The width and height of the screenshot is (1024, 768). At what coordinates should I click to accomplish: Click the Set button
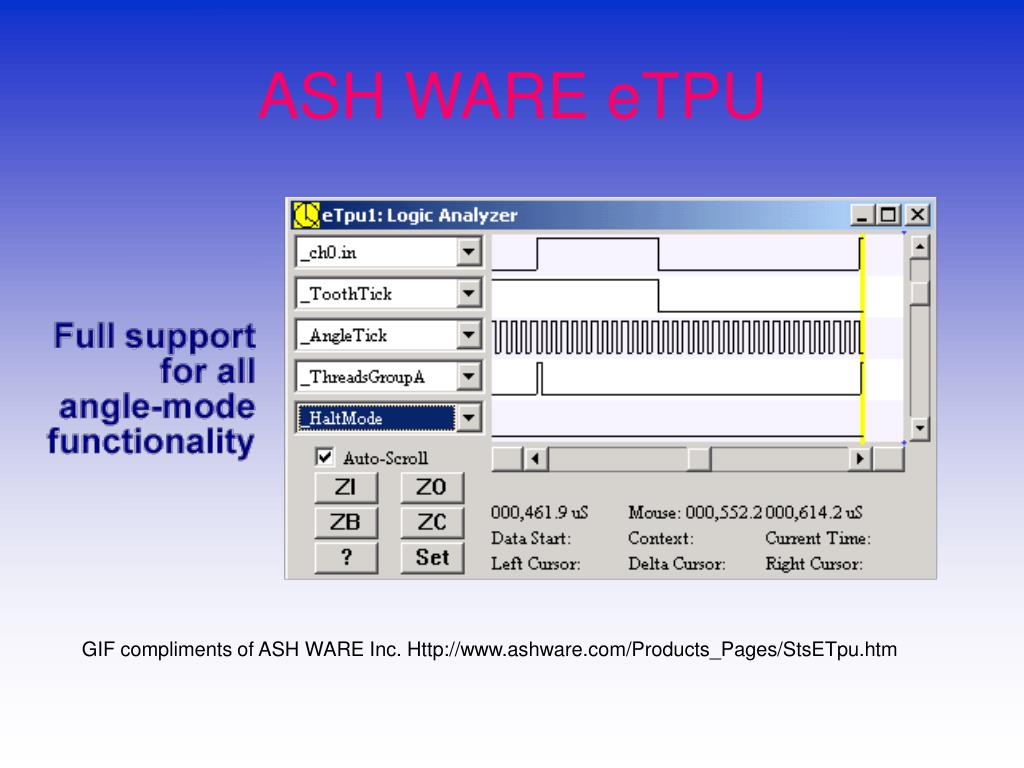(432, 558)
